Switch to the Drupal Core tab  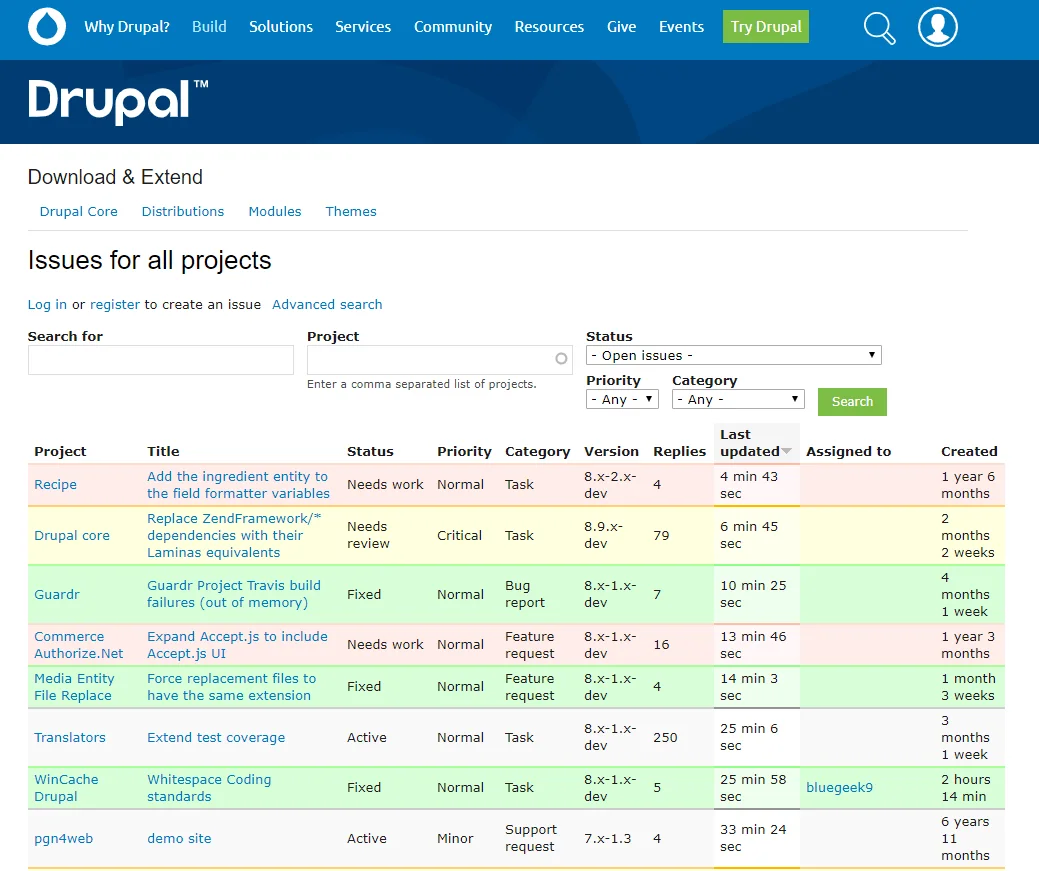[79, 211]
